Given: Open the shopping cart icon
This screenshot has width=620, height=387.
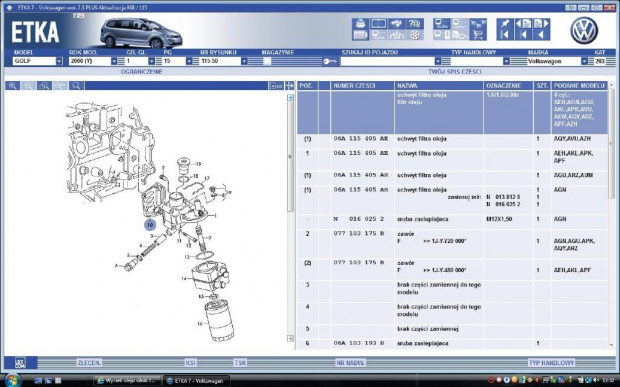Looking at the screenshot, I should tap(478, 35).
